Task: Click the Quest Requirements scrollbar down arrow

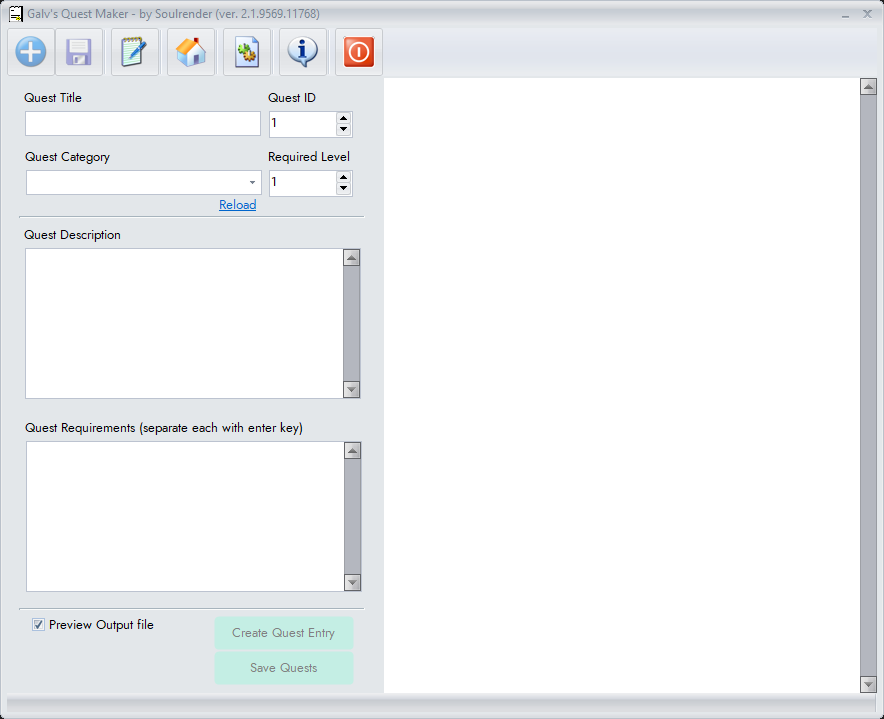Action: [x=352, y=583]
